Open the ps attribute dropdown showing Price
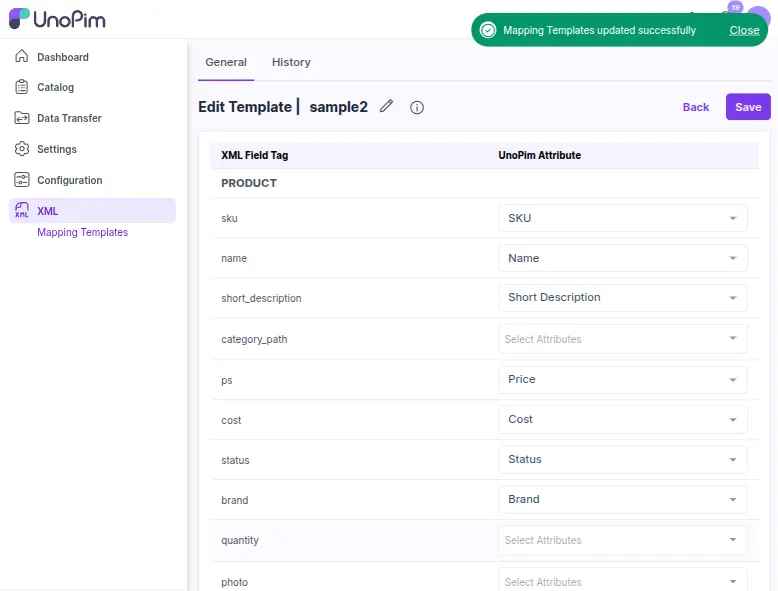Viewport: 778px width, 591px height. pos(622,379)
